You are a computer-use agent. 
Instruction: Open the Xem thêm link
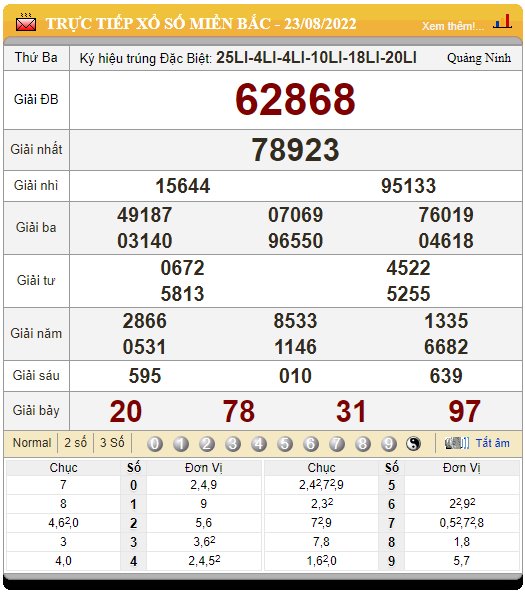(x=453, y=26)
